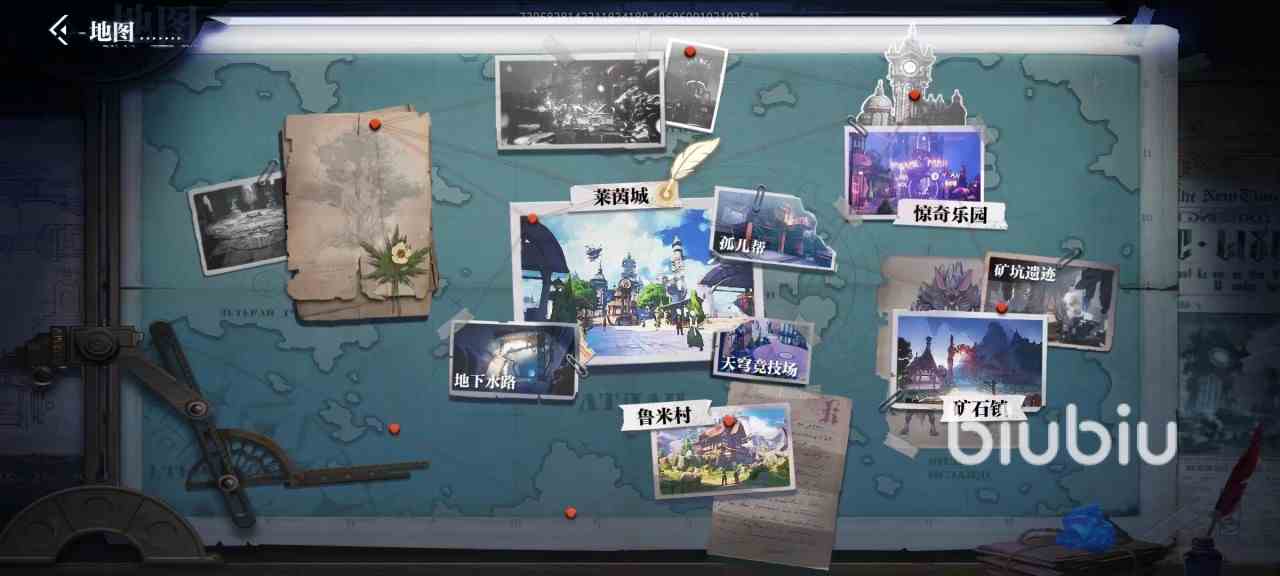The width and height of the screenshot is (1280, 576).
Task: Open the small tilted grayscale photo
Action: (694, 85)
